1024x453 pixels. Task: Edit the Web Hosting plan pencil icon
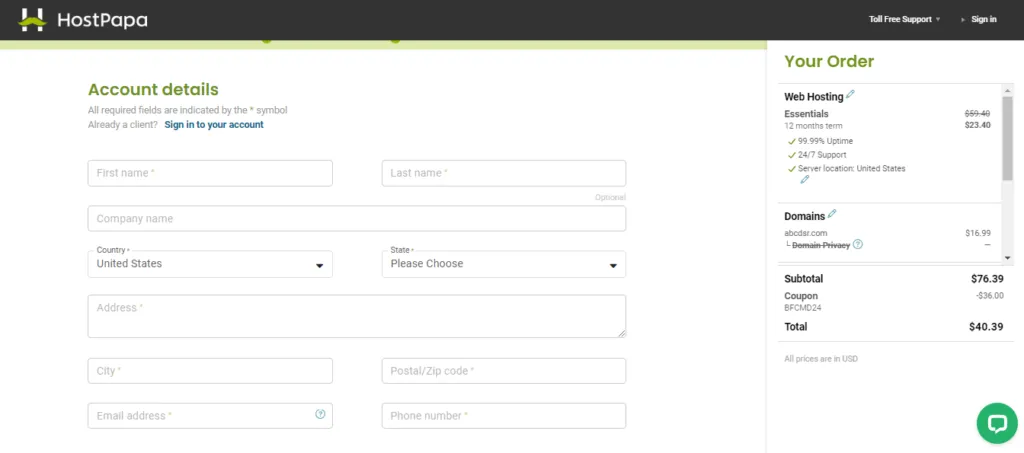coord(851,95)
